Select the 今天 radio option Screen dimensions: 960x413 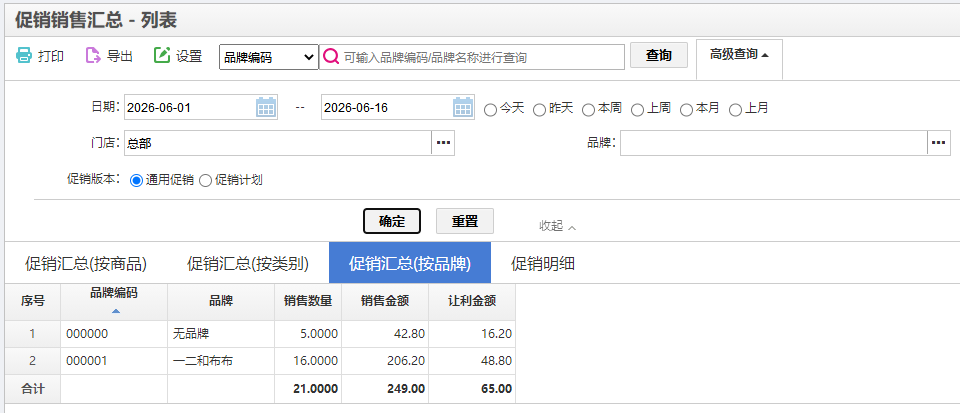pyautogui.click(x=490, y=110)
